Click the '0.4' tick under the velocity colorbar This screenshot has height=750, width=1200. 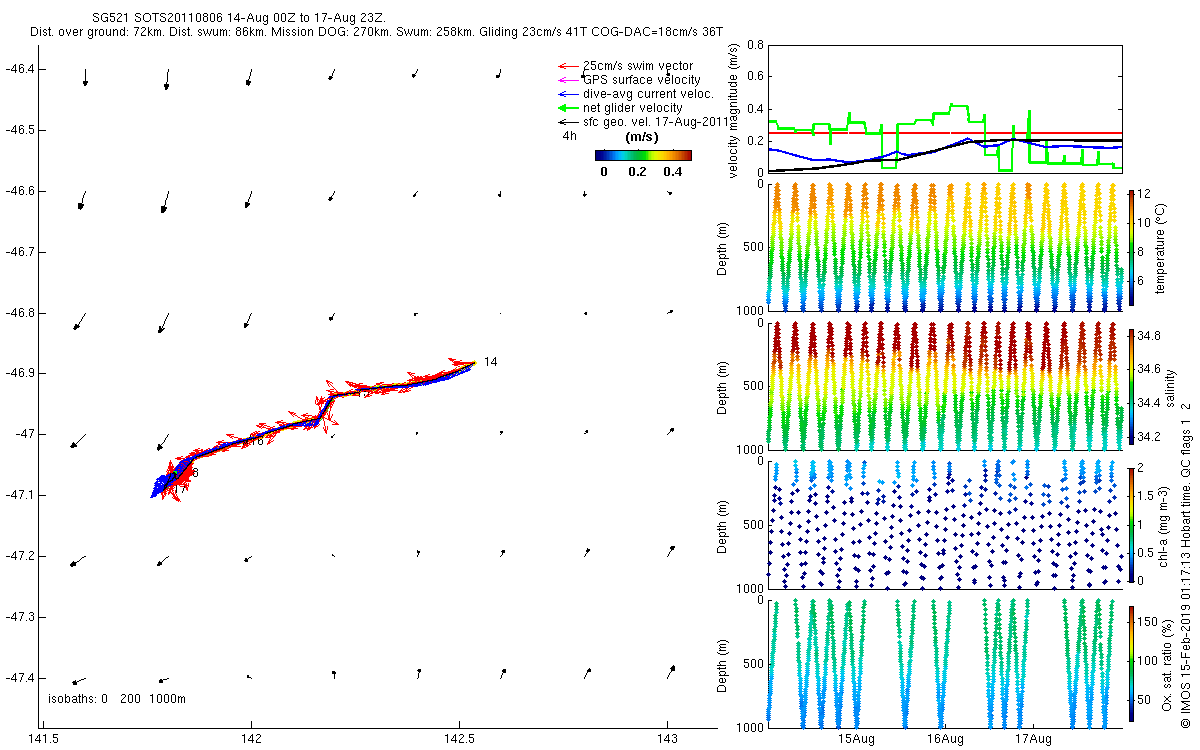(672, 171)
